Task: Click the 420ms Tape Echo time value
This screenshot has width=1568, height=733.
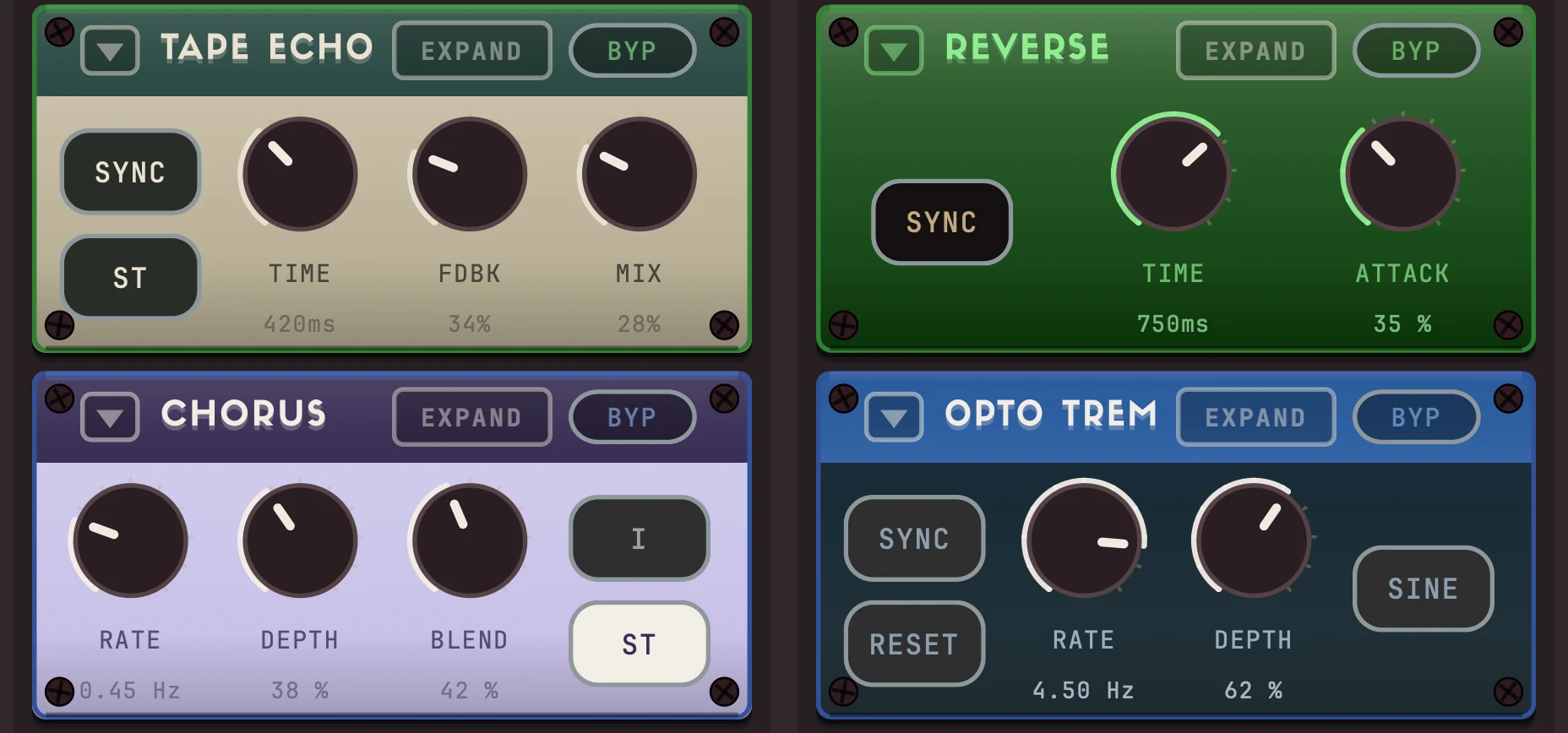Action: coord(300,324)
